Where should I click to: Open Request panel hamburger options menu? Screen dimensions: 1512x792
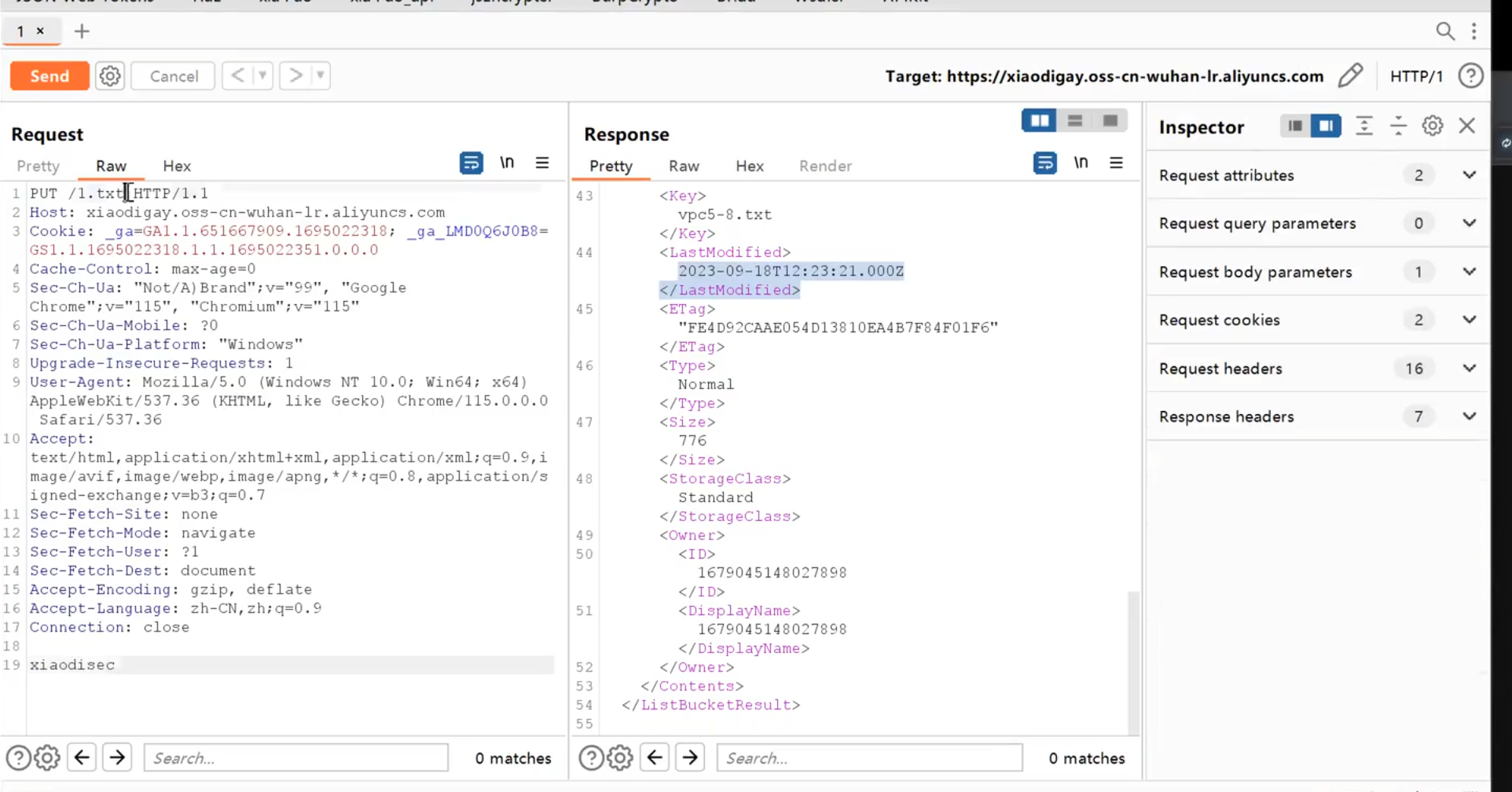pos(542,163)
